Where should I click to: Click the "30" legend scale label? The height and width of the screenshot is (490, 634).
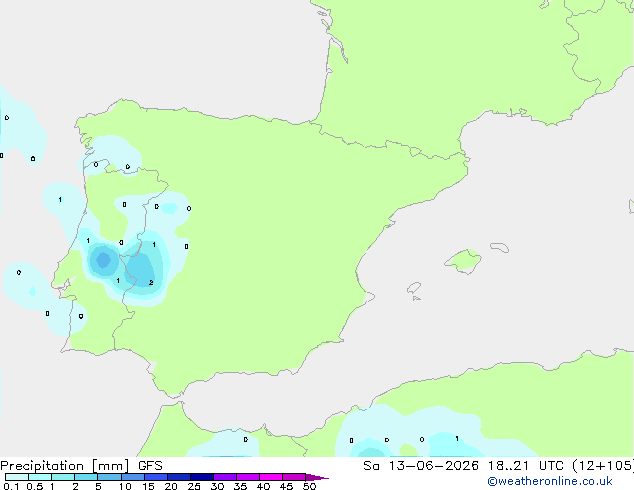(217, 486)
